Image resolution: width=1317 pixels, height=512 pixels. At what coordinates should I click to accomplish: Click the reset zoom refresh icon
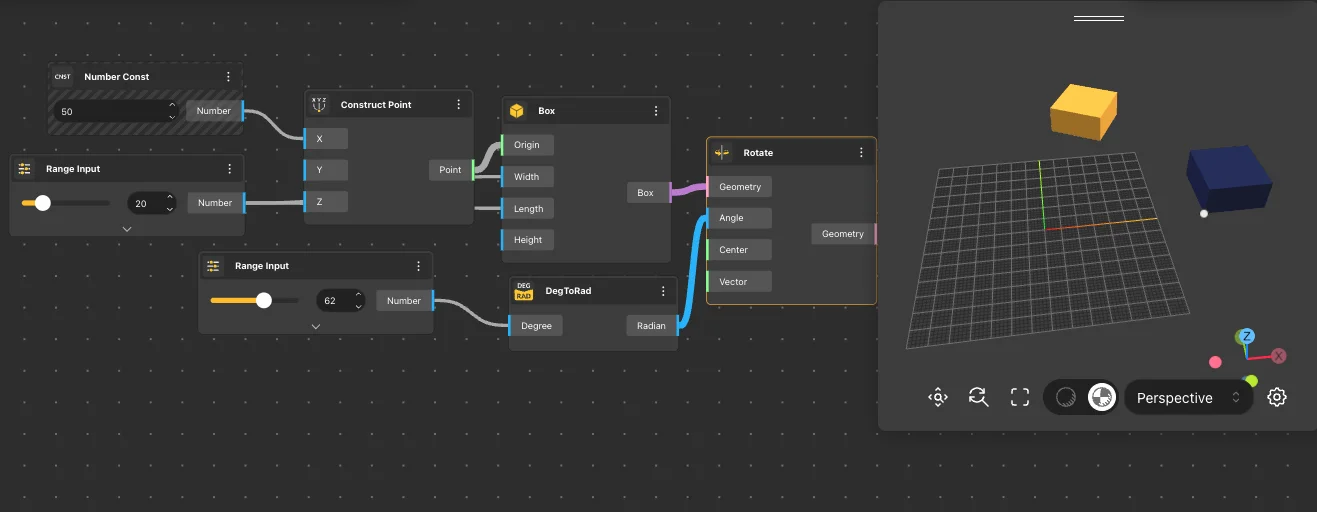click(978, 397)
